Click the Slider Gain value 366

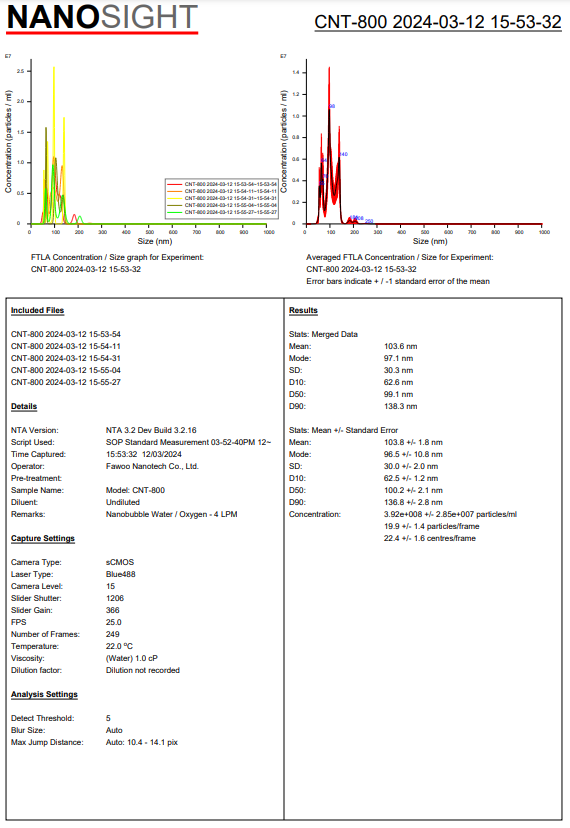pyautogui.click(x=113, y=610)
